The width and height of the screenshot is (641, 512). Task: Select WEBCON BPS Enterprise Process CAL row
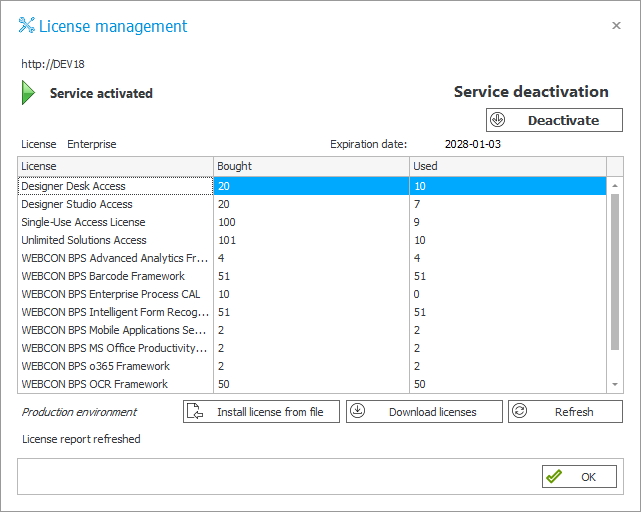(x=312, y=294)
